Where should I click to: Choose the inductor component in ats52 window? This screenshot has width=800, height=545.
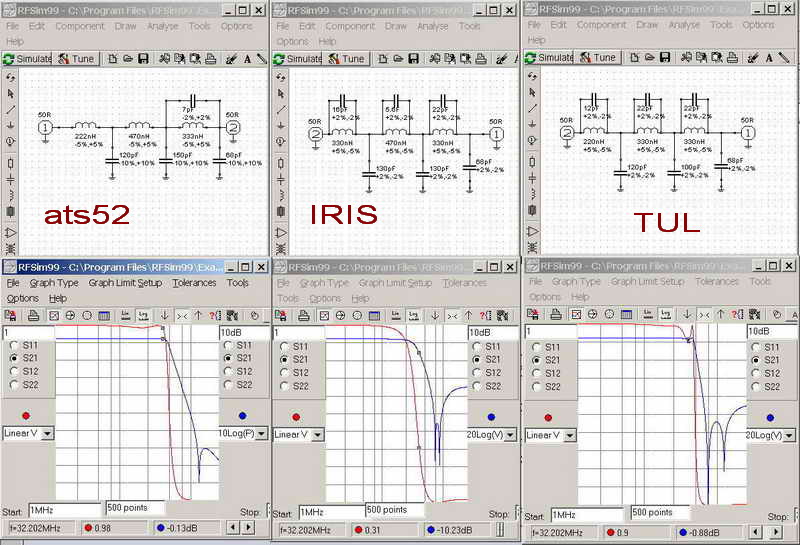pos(11,195)
